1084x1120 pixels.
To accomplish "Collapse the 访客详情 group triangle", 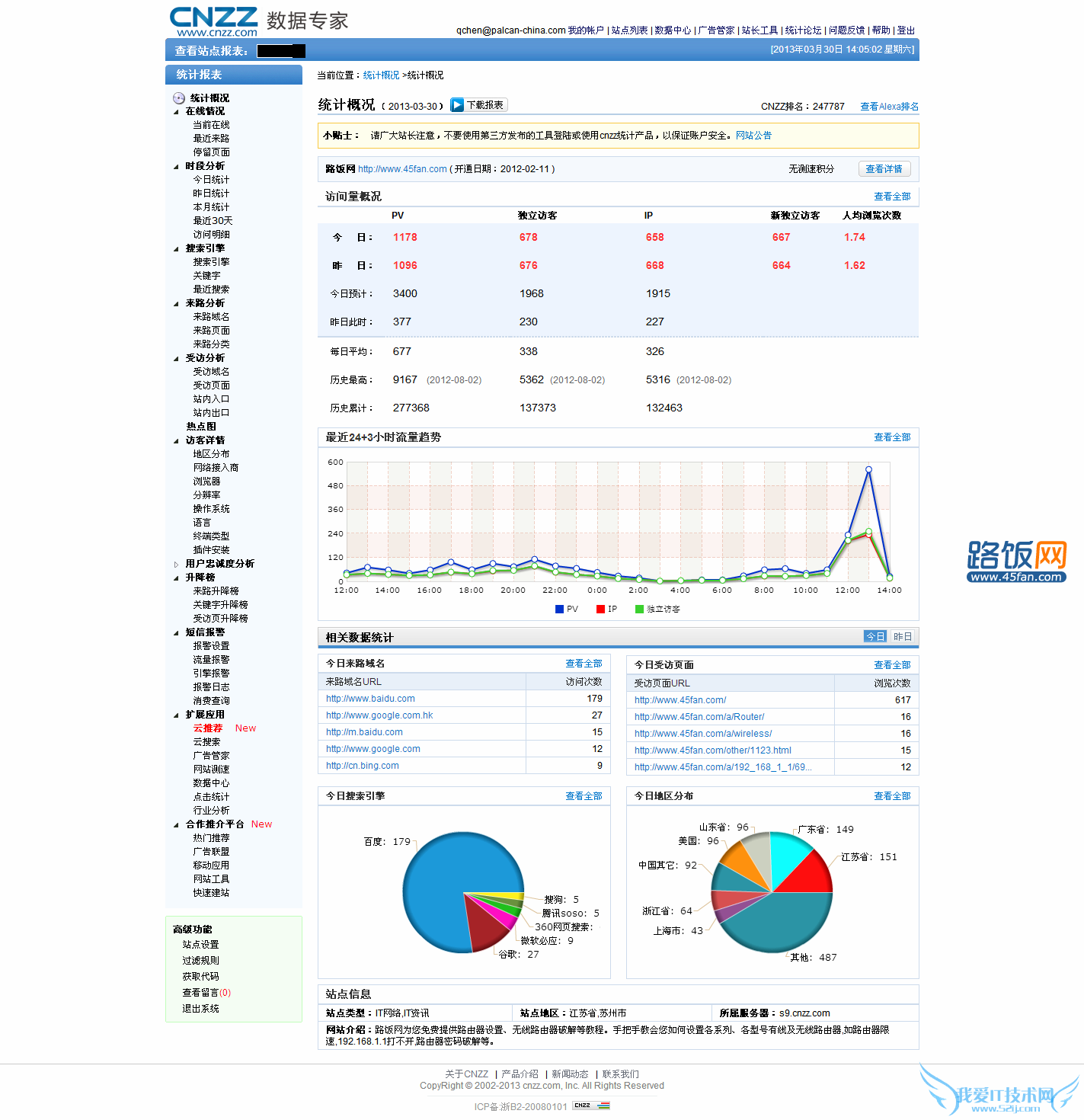I will (176, 441).
